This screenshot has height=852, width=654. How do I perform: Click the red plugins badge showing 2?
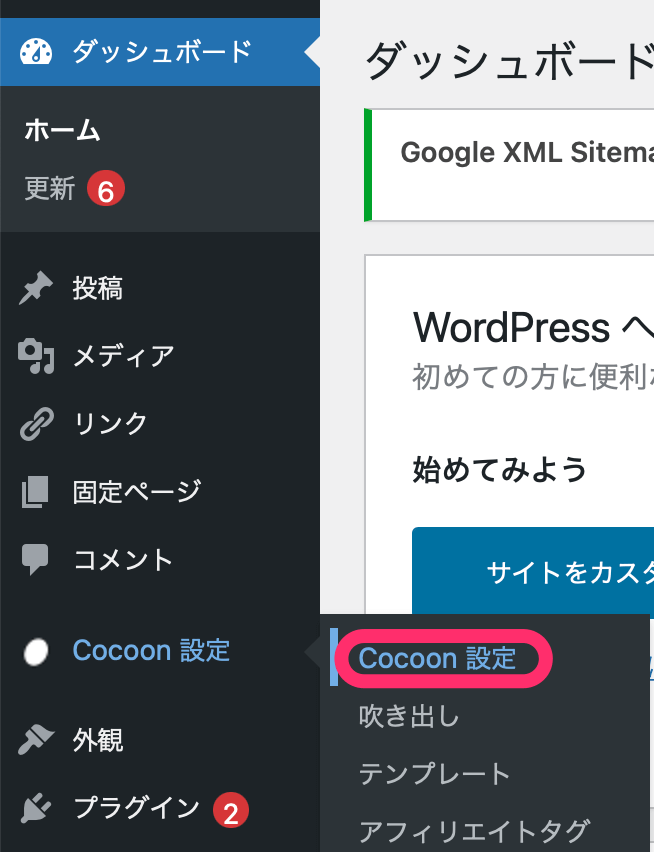[230, 812]
